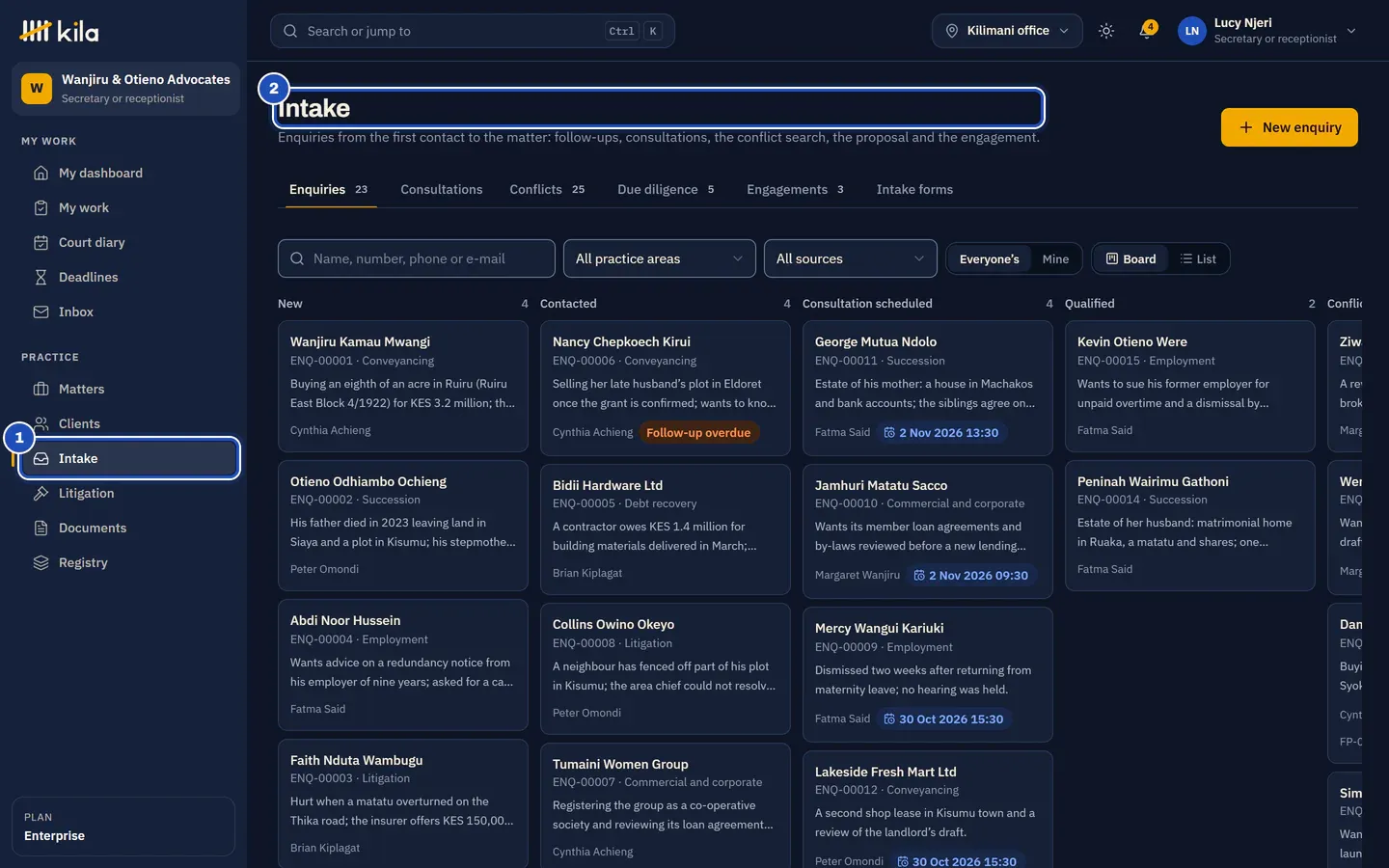Open Bidii Hardware Ltd enquiry card

pos(666,528)
